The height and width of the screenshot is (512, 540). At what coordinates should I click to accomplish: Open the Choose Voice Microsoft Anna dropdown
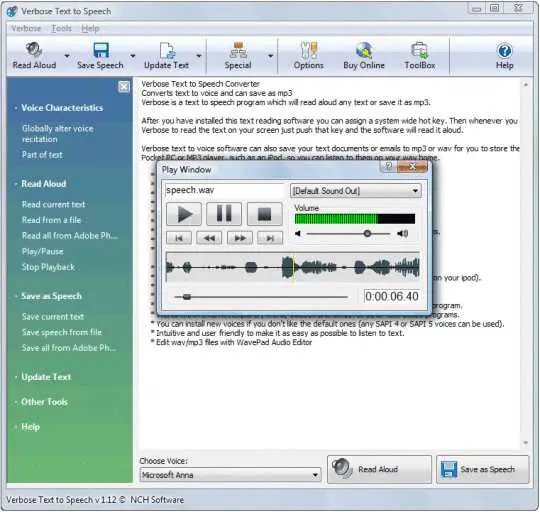[x=230, y=475]
